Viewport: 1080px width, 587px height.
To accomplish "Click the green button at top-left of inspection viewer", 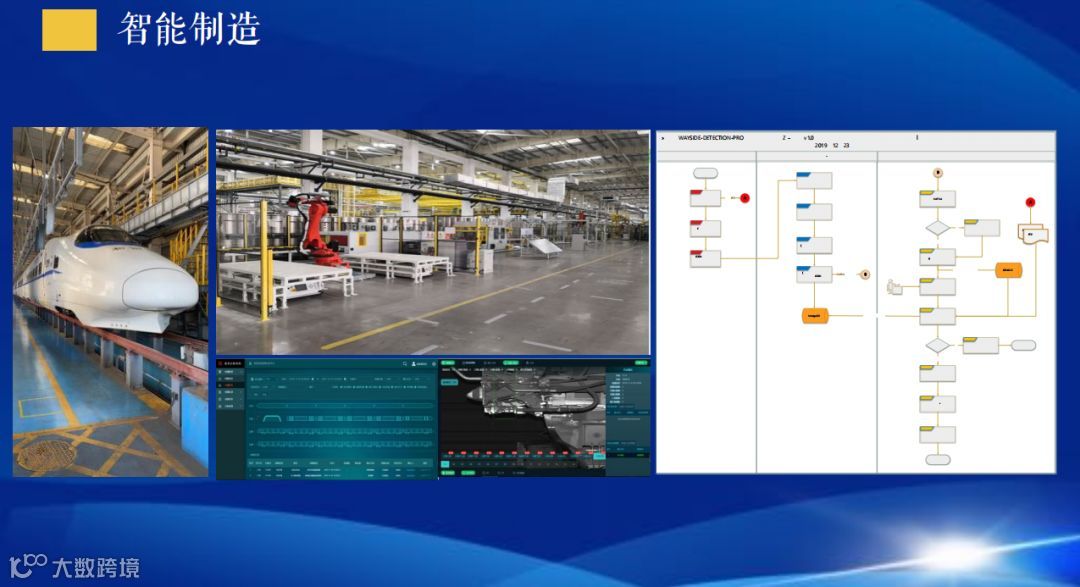I will [x=448, y=362].
